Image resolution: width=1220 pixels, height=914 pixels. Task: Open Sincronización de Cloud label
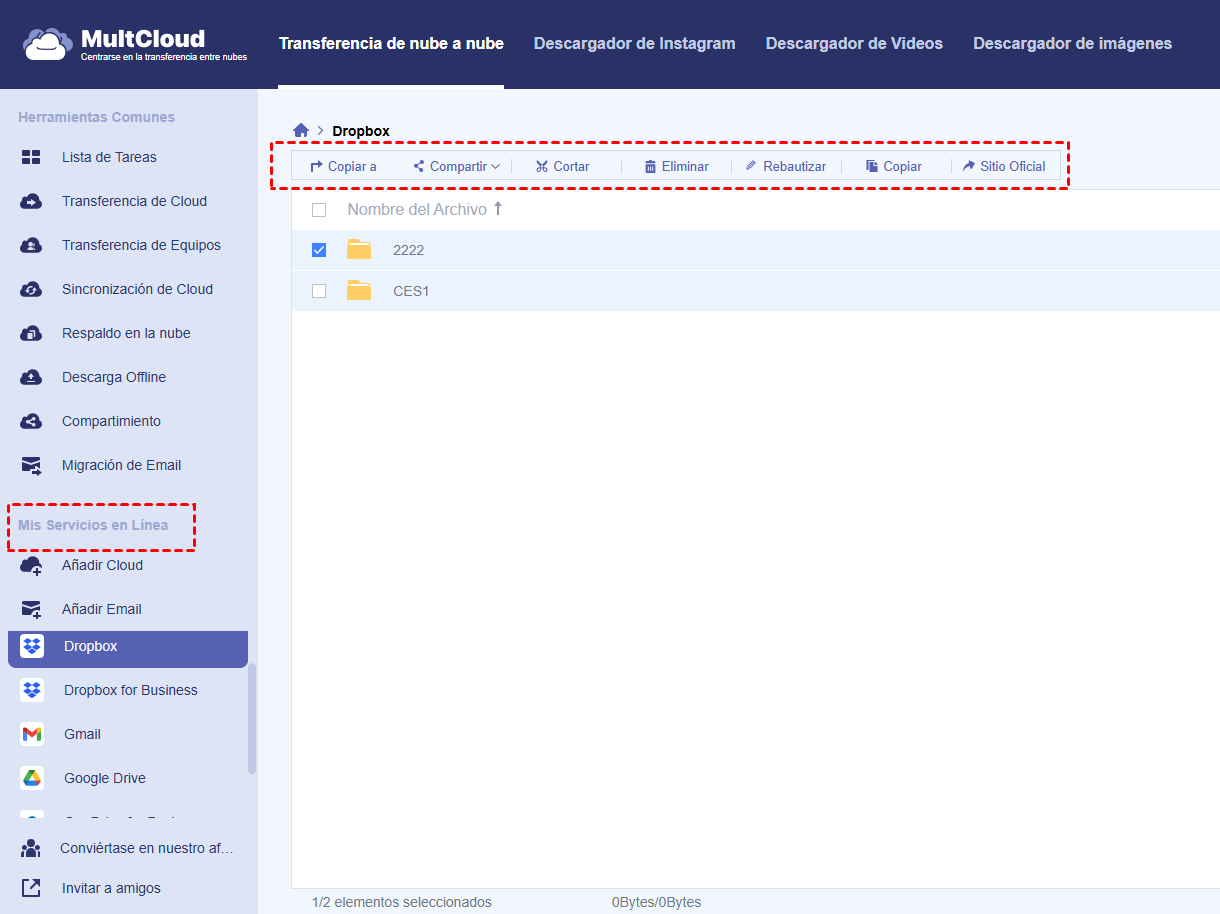pos(137,289)
